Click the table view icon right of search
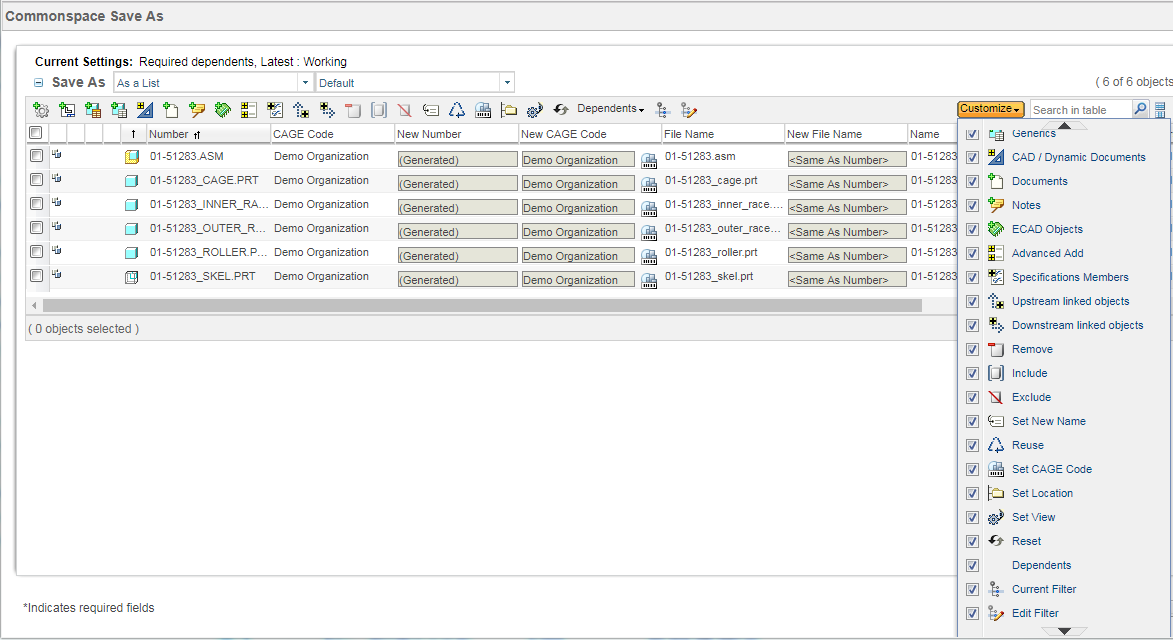 (x=1160, y=110)
